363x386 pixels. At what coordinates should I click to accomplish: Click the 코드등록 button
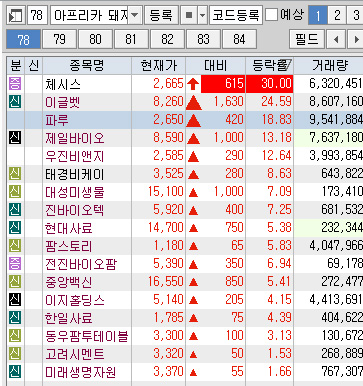[236, 15]
